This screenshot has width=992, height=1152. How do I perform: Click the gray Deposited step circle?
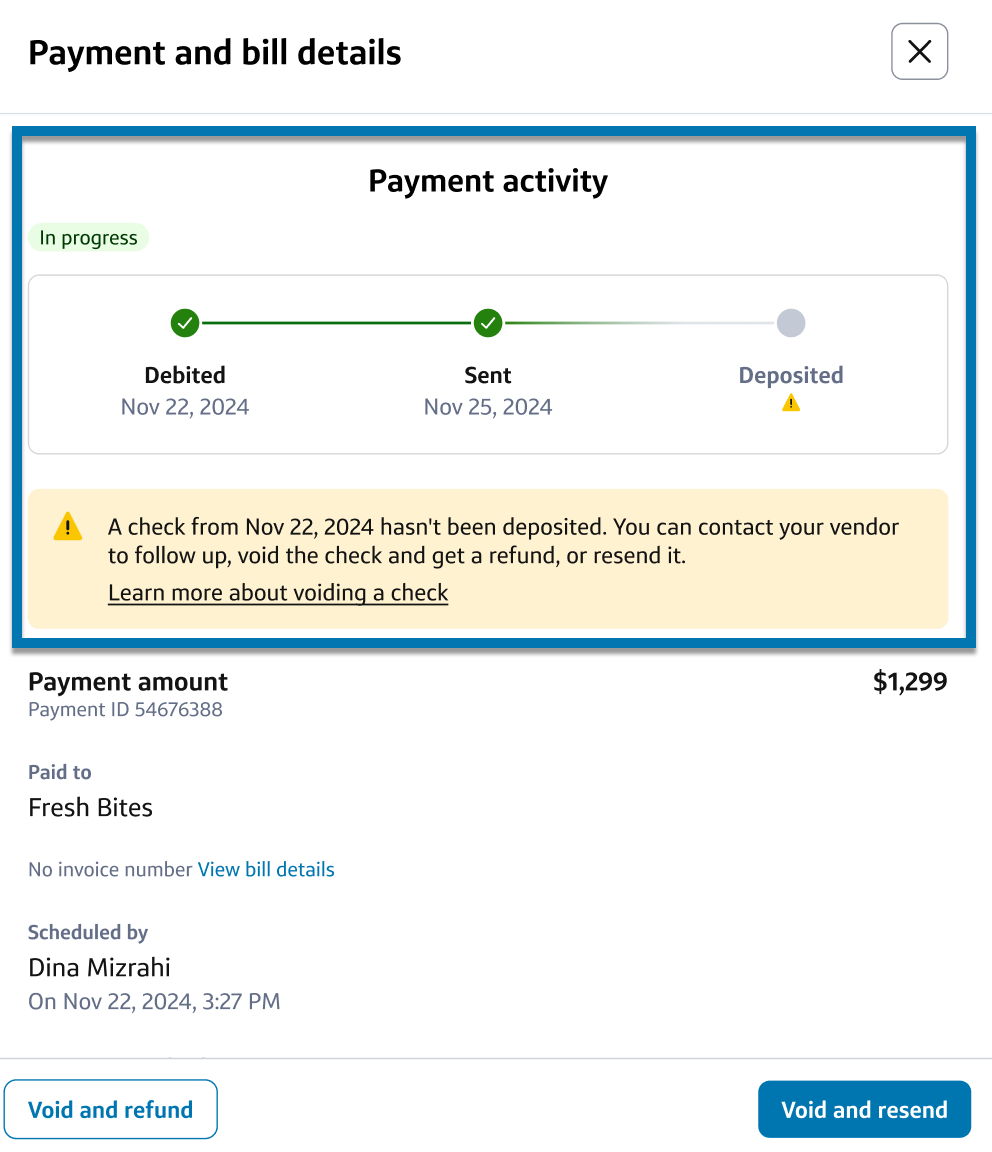[x=791, y=323]
